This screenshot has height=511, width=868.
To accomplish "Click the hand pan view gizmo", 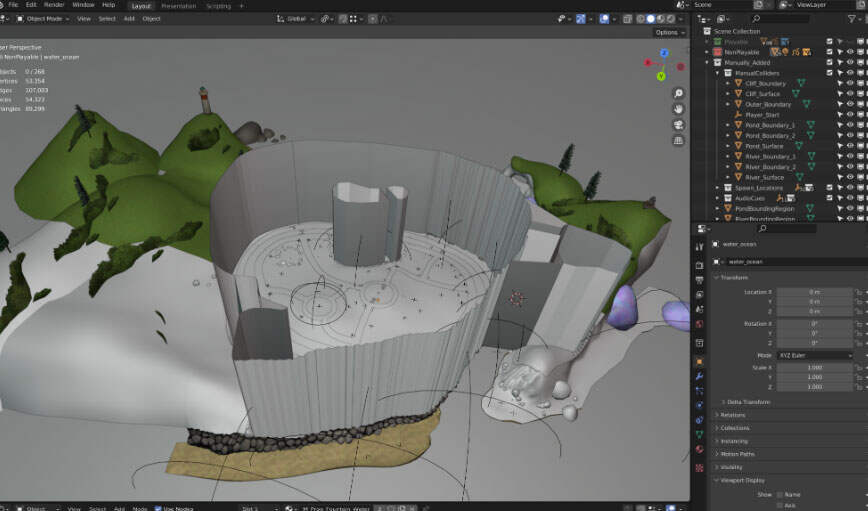I will (x=679, y=108).
